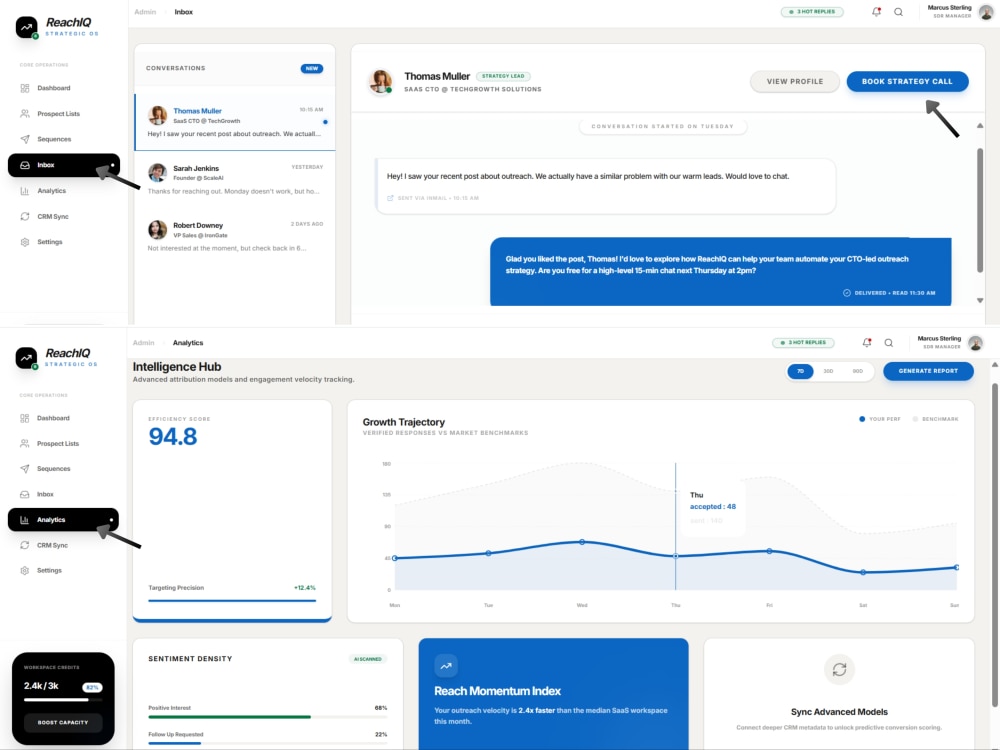Click Sarah Jenkins avatar in conversation list
The width and height of the screenshot is (1000, 750).
click(x=158, y=172)
